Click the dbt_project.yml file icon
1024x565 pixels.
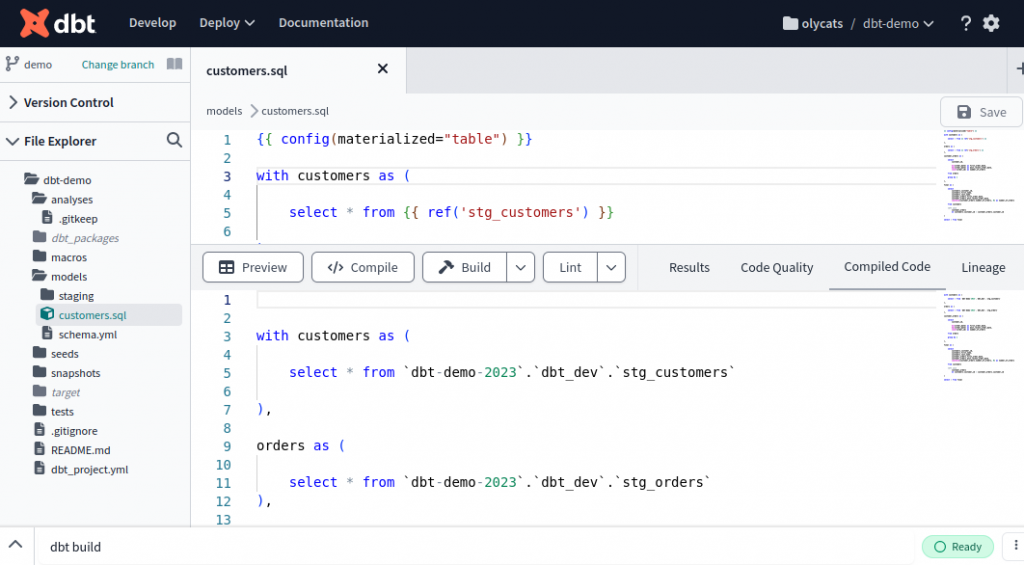coord(39,468)
